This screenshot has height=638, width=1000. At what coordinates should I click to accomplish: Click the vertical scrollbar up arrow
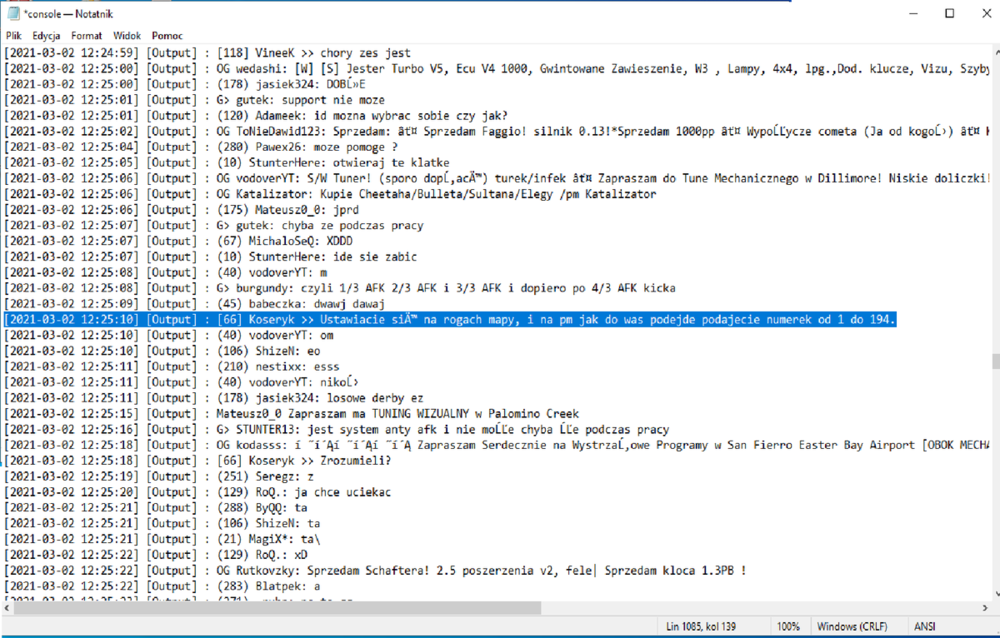pos(996,52)
